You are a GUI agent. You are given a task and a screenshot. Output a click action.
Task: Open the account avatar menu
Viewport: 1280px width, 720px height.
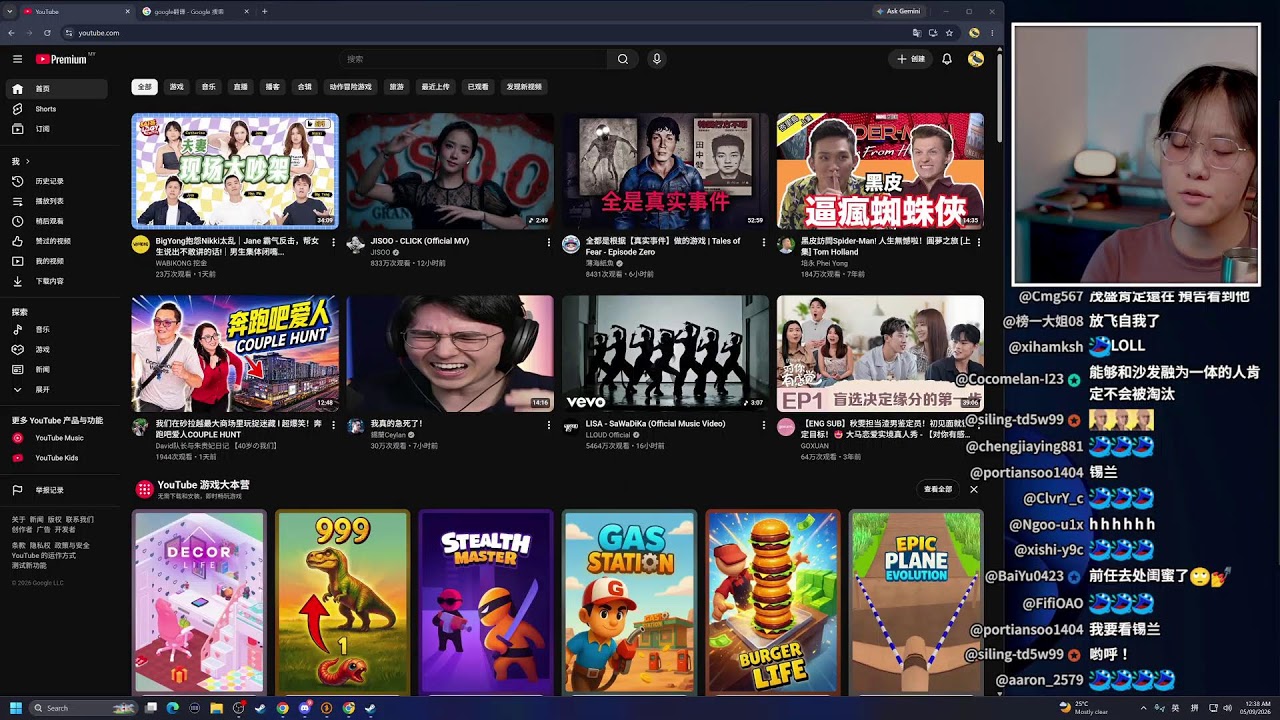pos(976,59)
